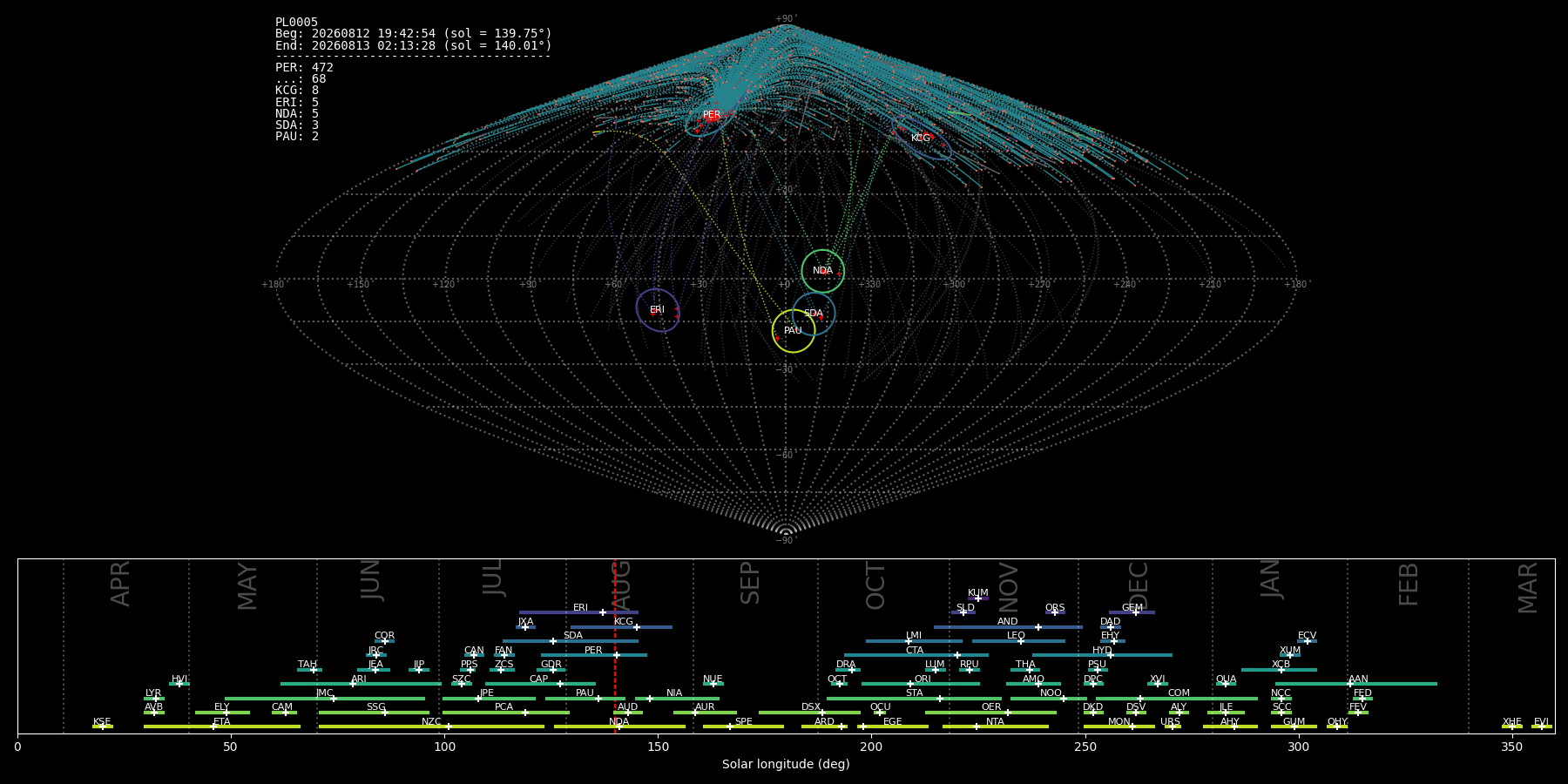Click the LYR shower marker
This screenshot has width=1568, height=784.
[x=156, y=698]
